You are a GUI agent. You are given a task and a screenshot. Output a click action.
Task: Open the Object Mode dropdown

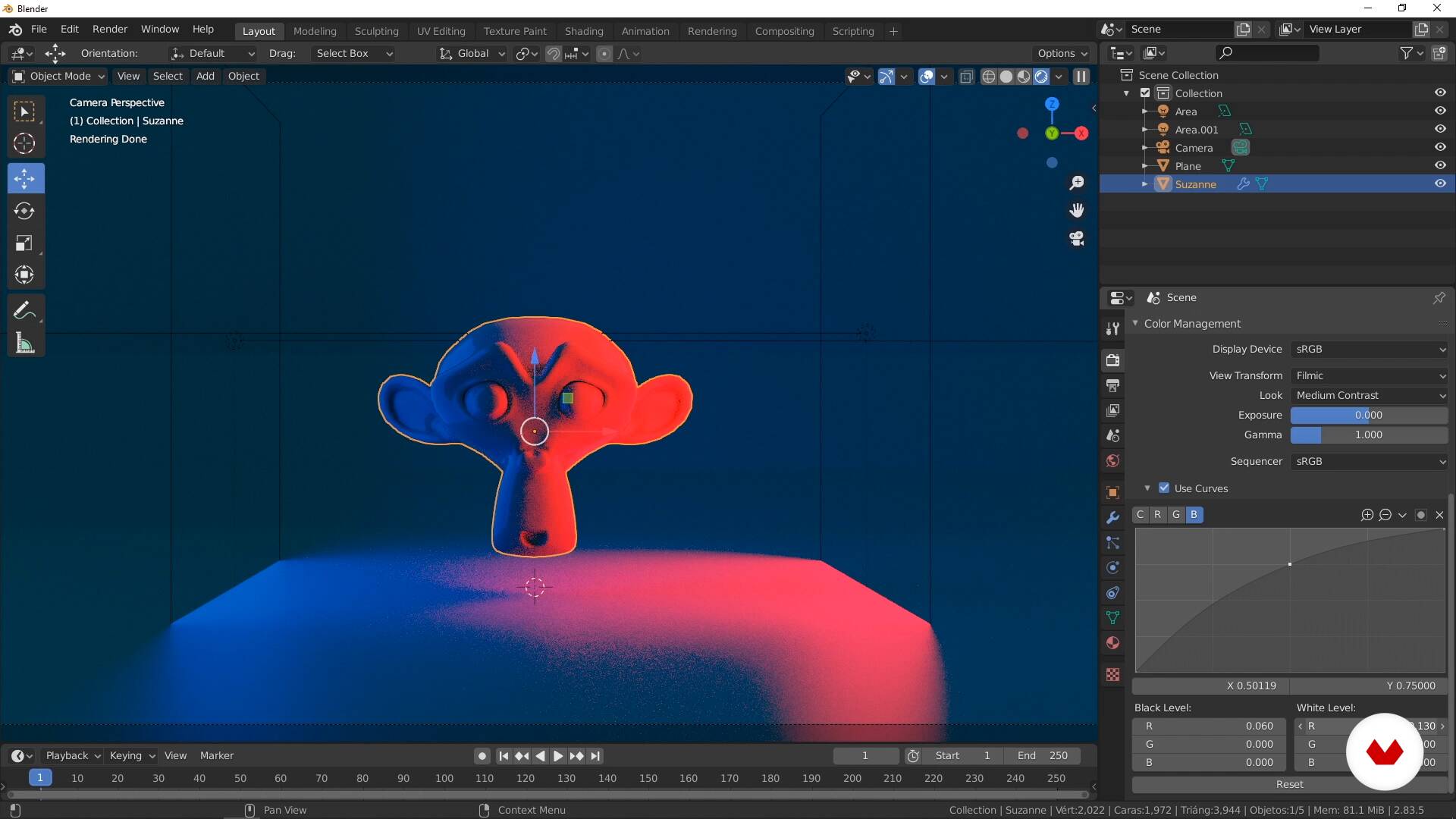(58, 76)
